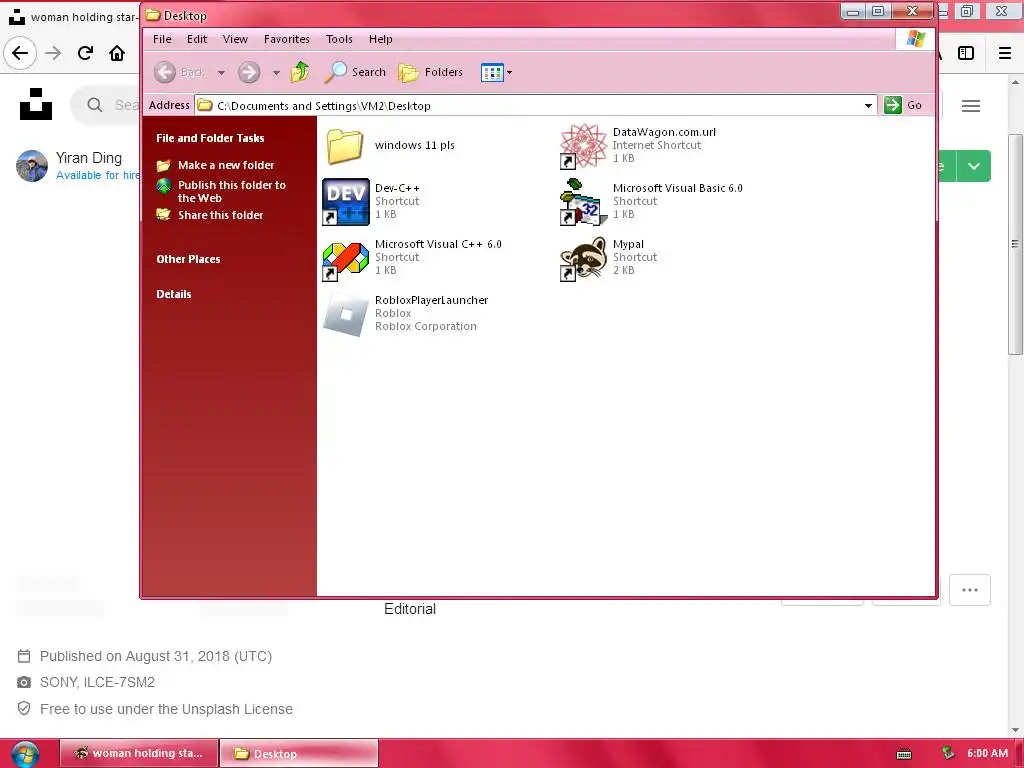Select the Dev-C++ shortcut icon
1024x768 pixels.
click(345, 202)
